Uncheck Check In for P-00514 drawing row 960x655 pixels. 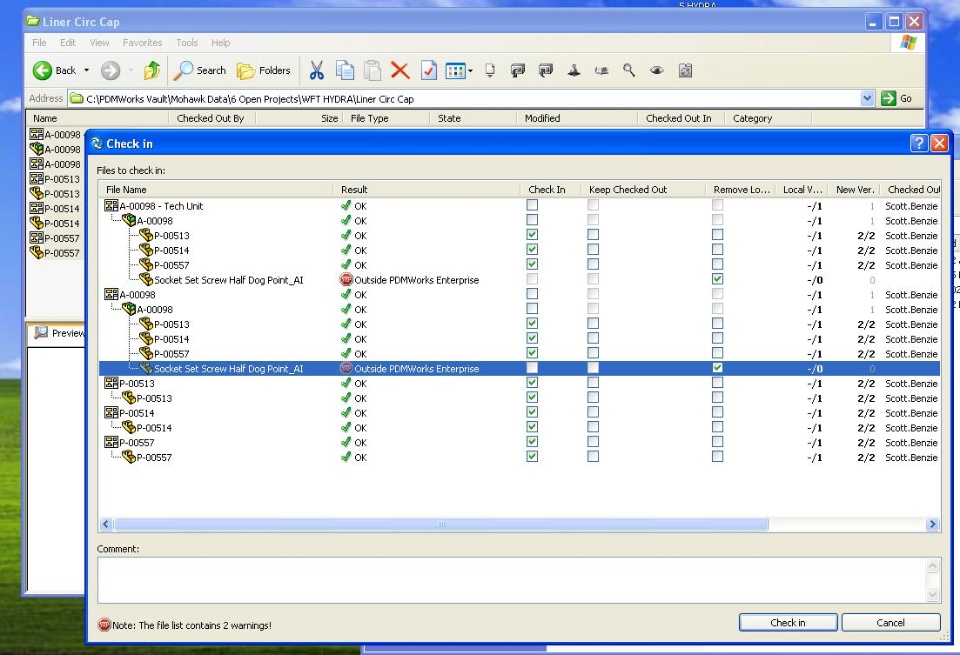tap(532, 412)
